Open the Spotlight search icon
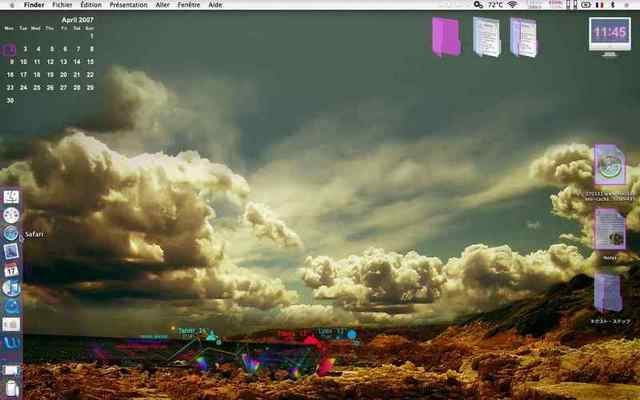This screenshot has width=640, height=400. (629, 5)
